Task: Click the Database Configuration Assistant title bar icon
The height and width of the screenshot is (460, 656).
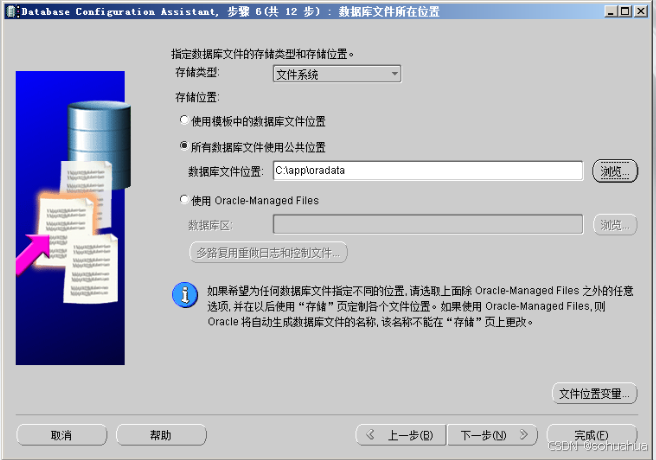Action: tap(12, 11)
